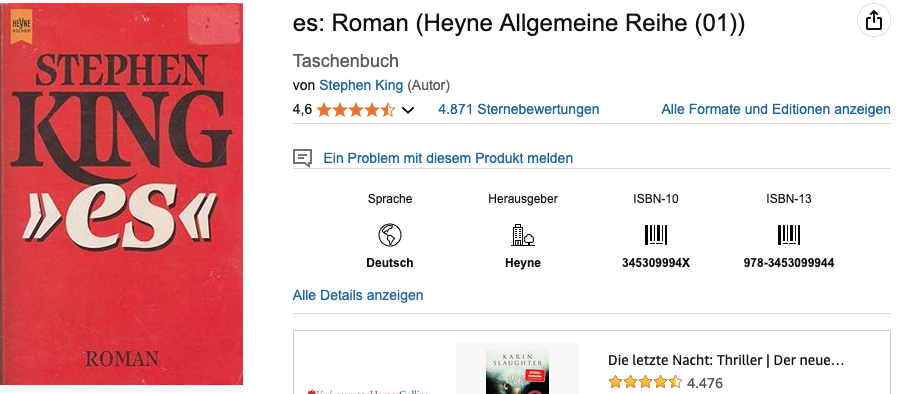The width and height of the screenshot is (905, 394).
Task: Click Ein Problem mit diesem Produkt melden
Action: click(x=448, y=158)
